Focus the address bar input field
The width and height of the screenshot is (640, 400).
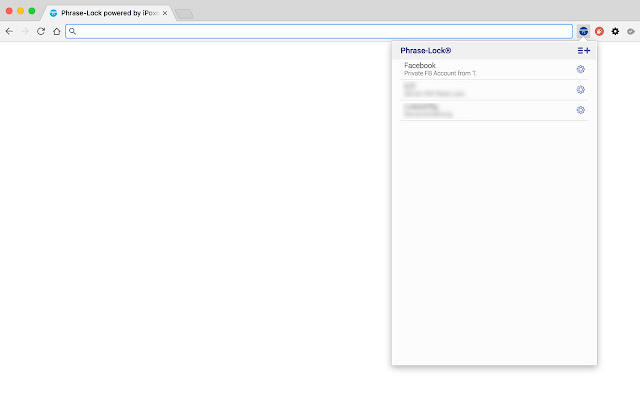[319, 31]
